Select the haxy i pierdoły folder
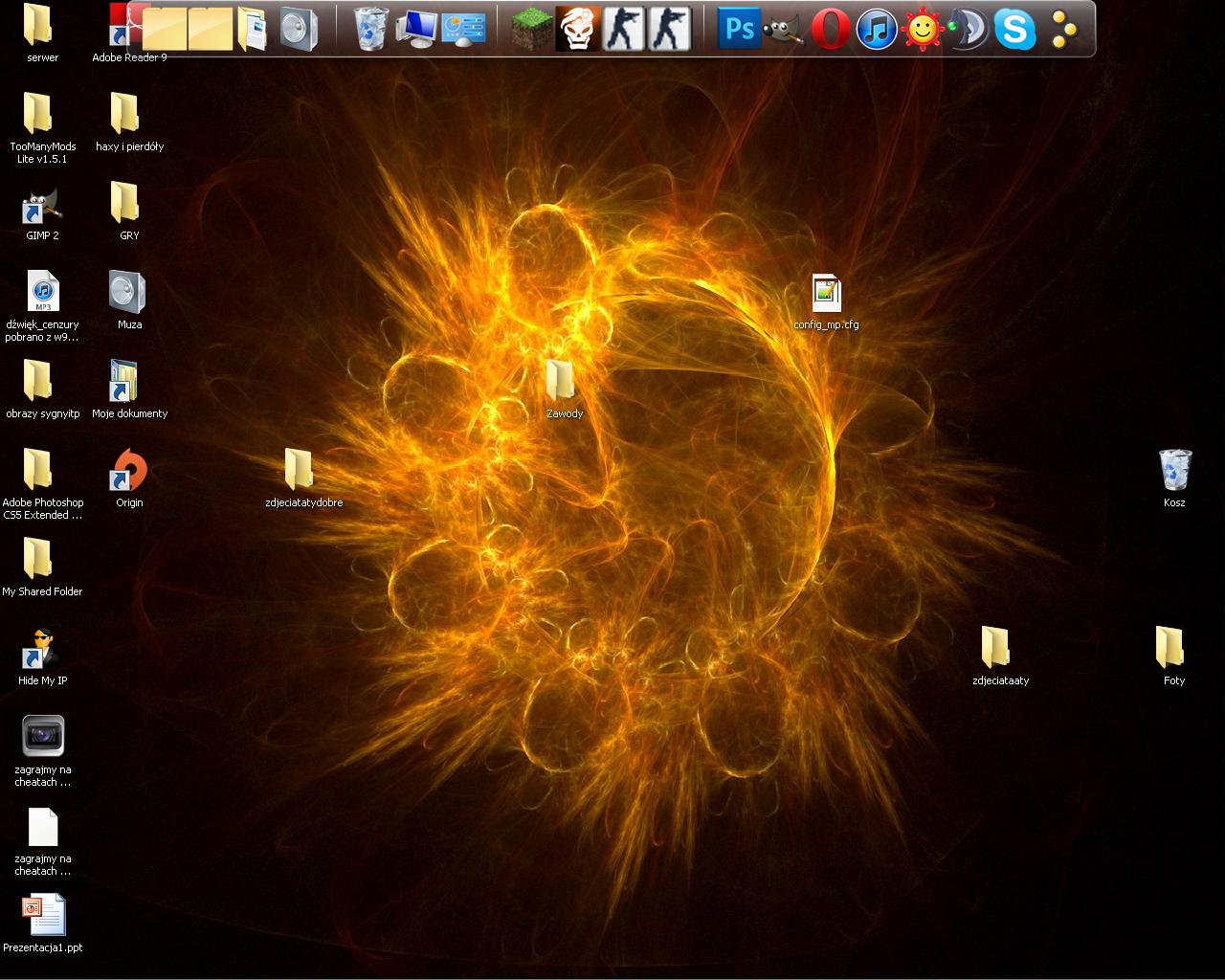 pos(129,122)
